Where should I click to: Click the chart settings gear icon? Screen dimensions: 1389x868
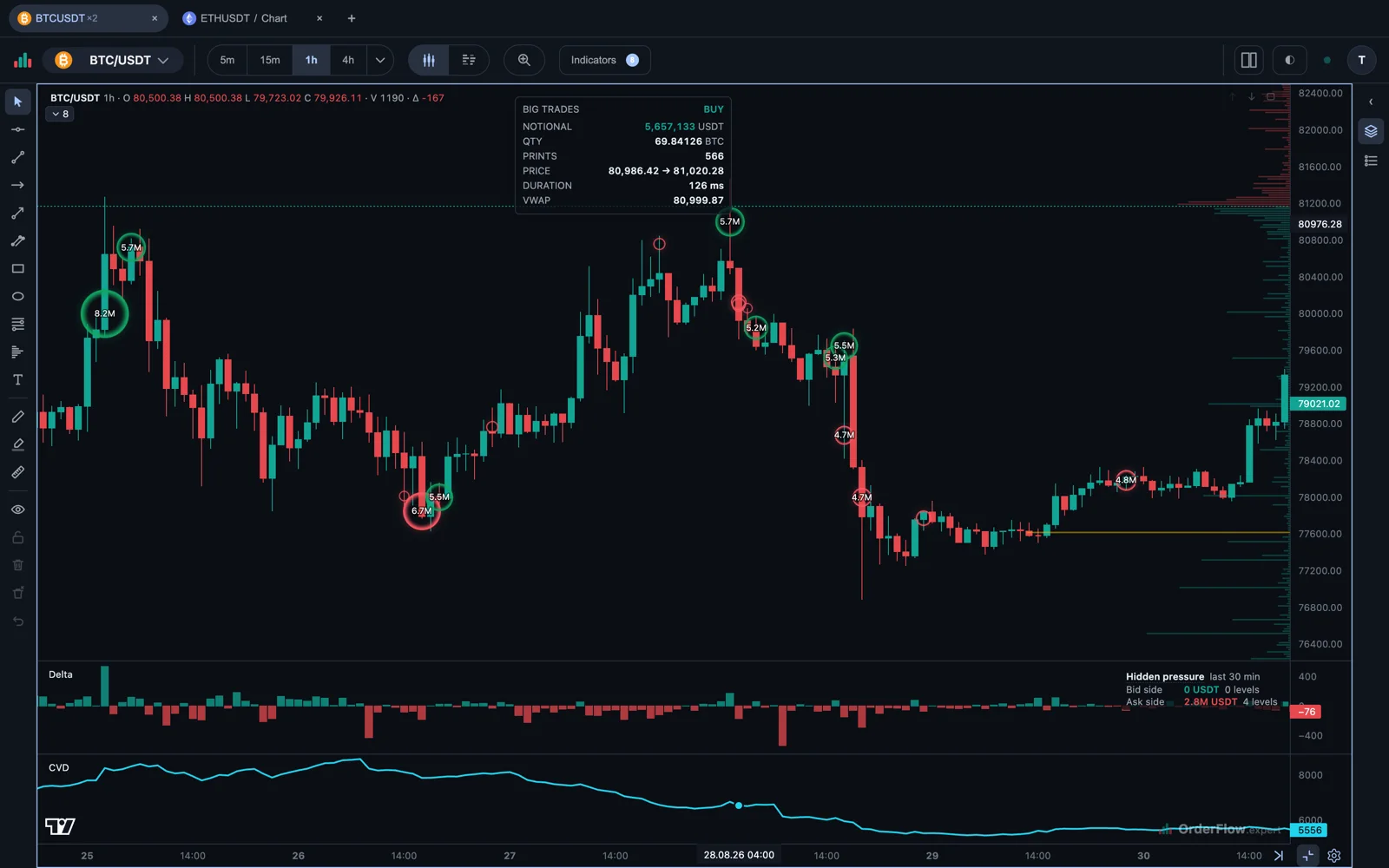pyautogui.click(x=1334, y=856)
